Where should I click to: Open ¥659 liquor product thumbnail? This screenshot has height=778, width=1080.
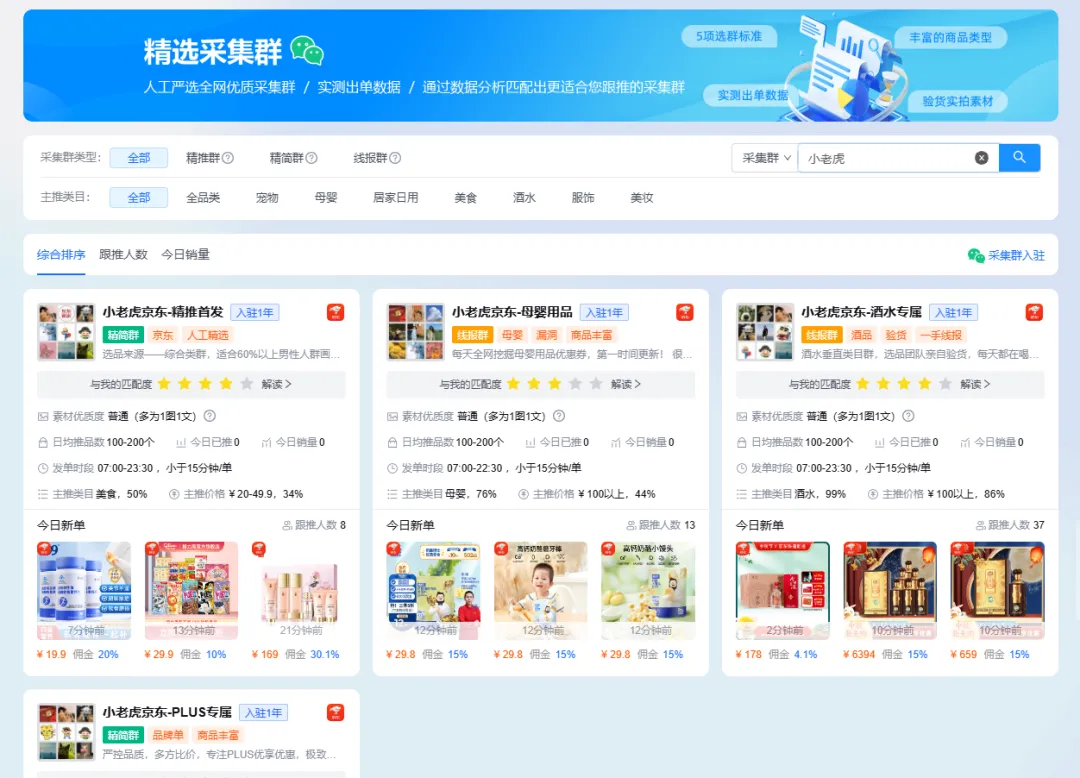coord(997,591)
